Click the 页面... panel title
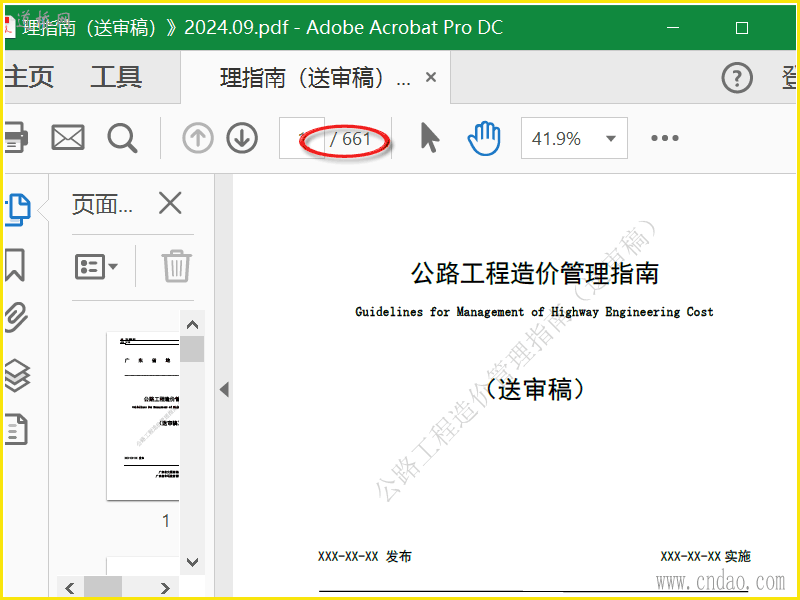This screenshot has width=800, height=600. [102, 205]
